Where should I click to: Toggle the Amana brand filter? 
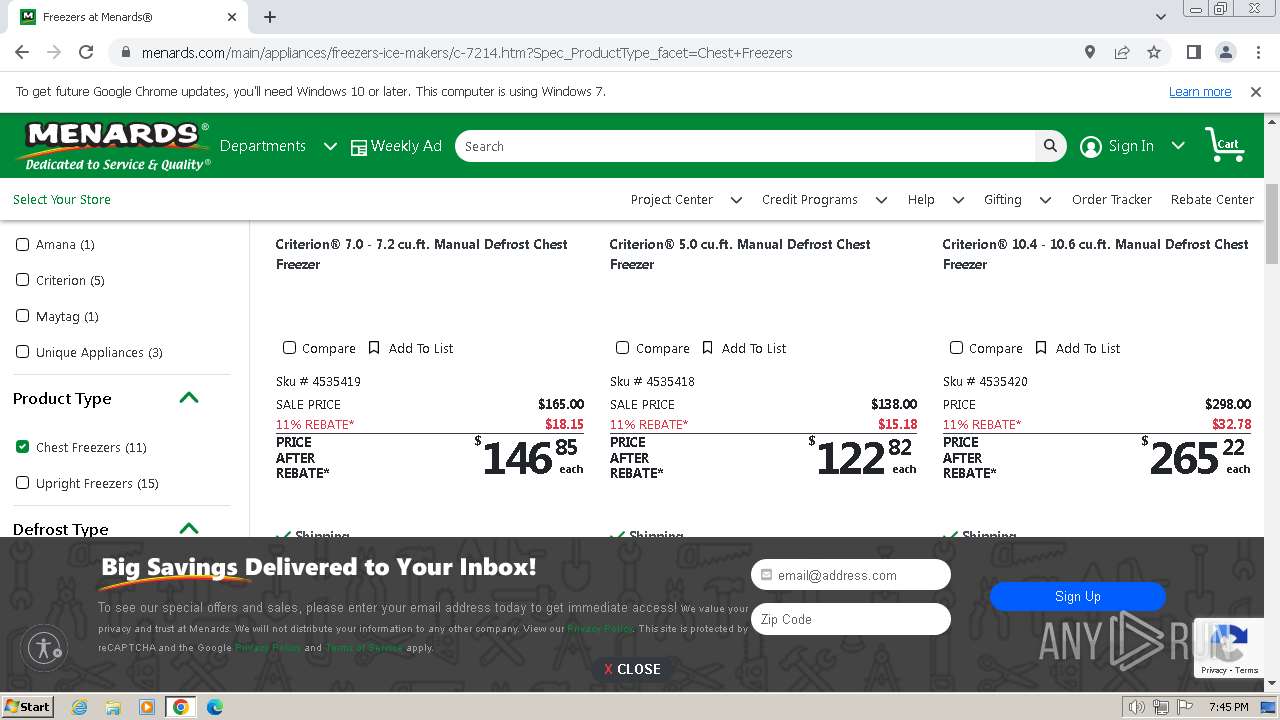click(x=22, y=244)
